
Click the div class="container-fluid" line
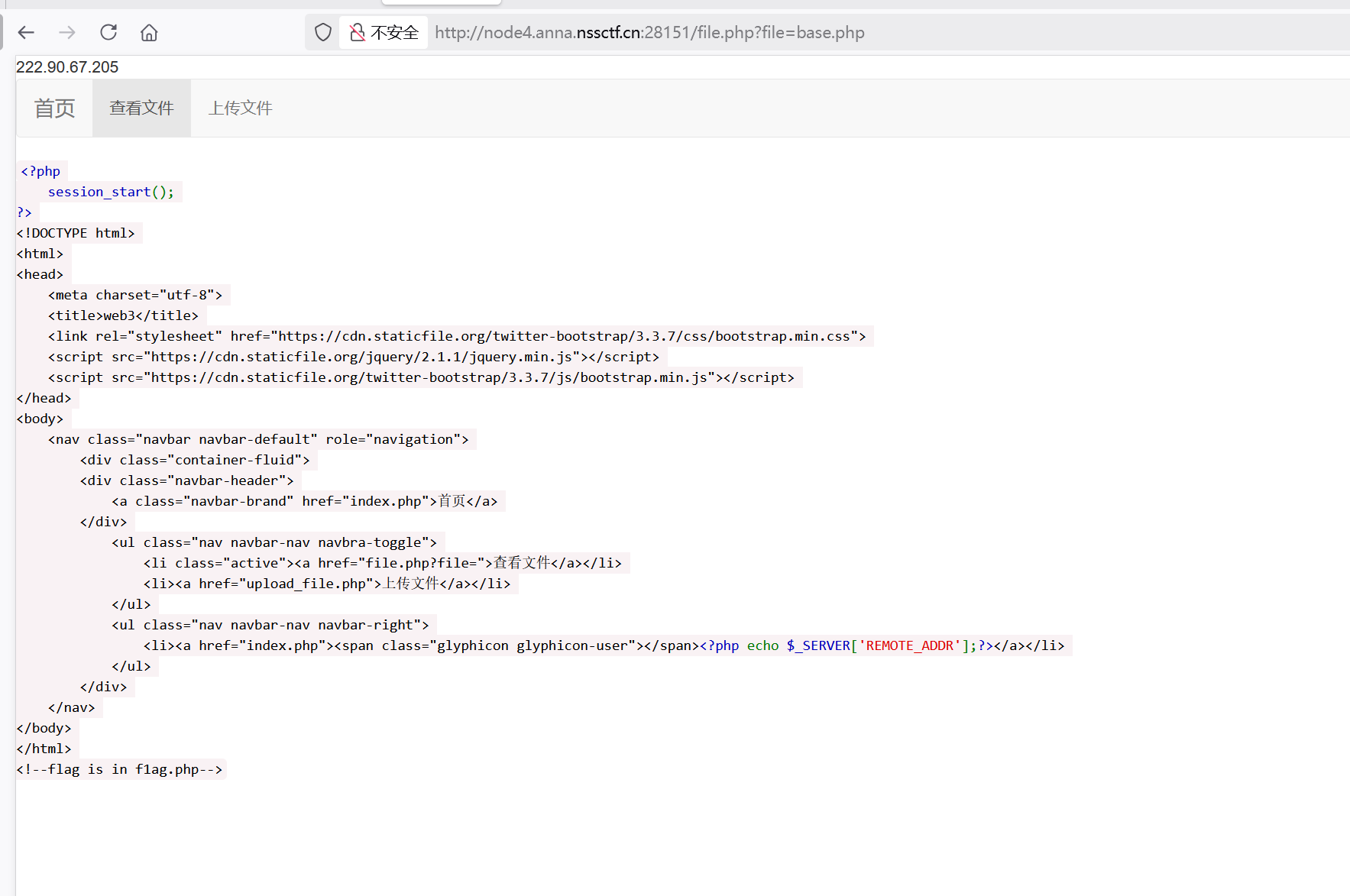(195, 460)
